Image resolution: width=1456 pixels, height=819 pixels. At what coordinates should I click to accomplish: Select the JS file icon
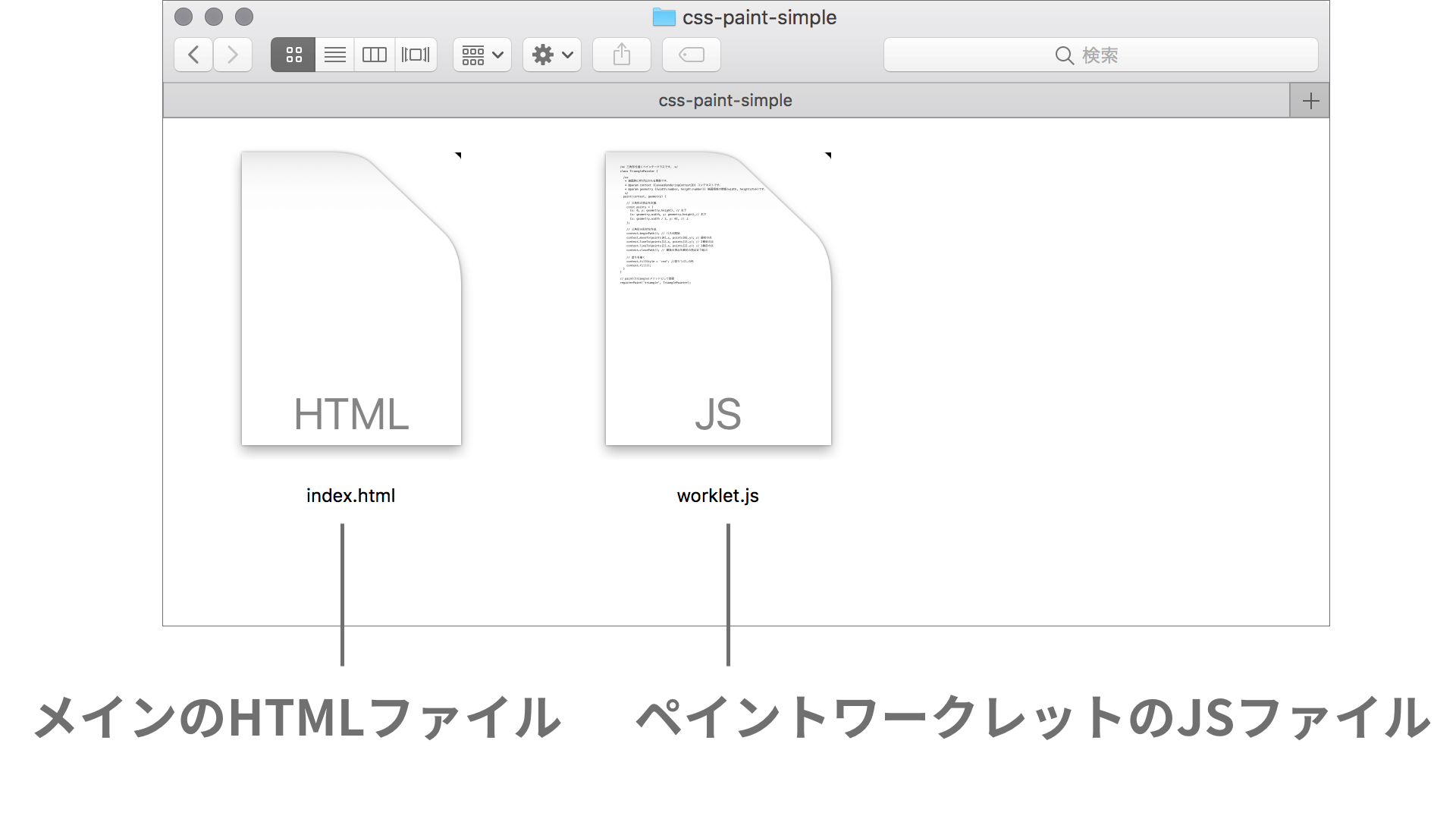pyautogui.click(x=717, y=299)
